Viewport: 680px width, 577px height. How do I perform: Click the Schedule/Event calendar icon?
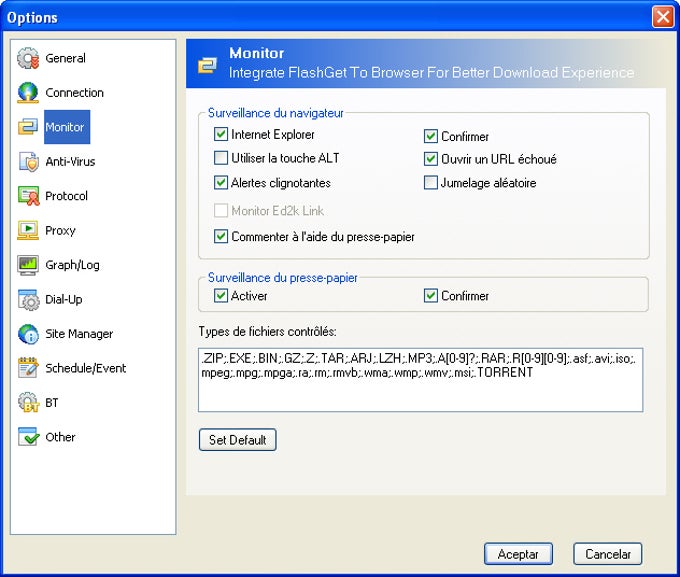(28, 368)
